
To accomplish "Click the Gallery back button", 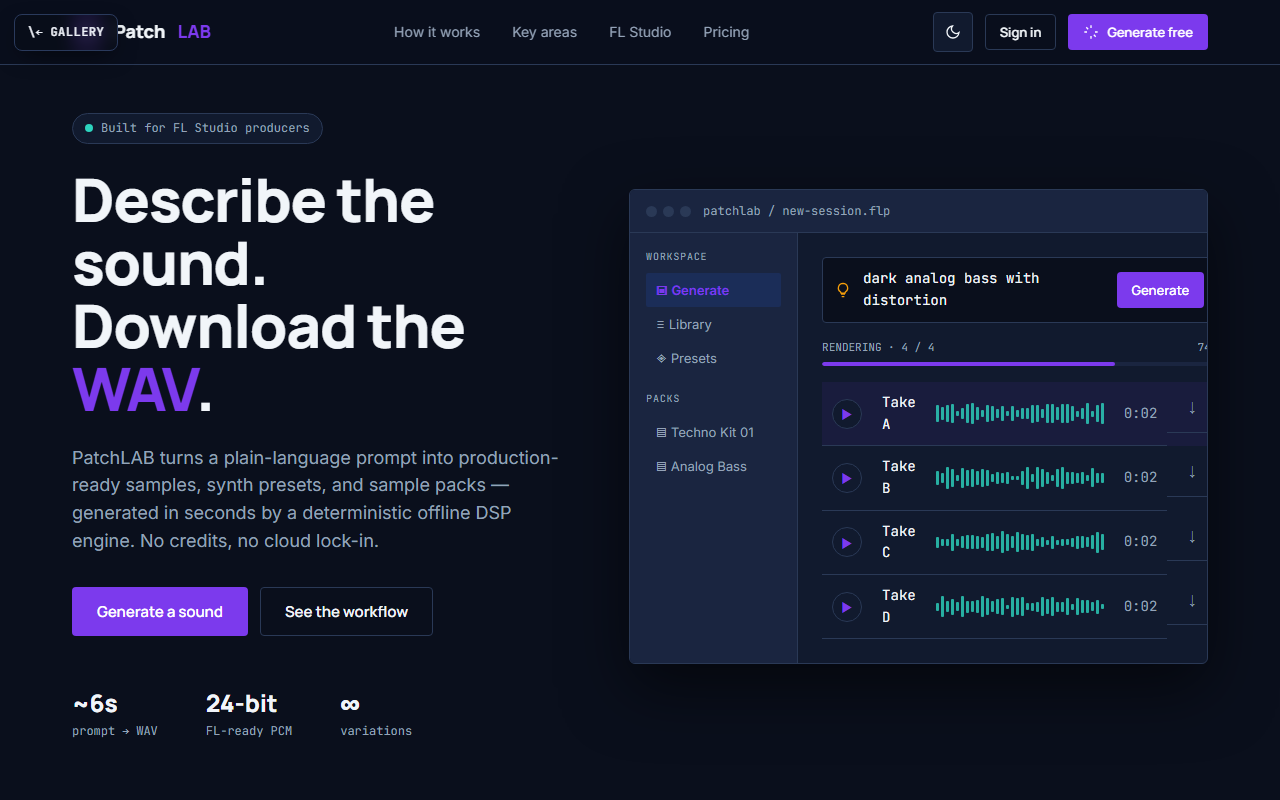I will (x=66, y=32).
